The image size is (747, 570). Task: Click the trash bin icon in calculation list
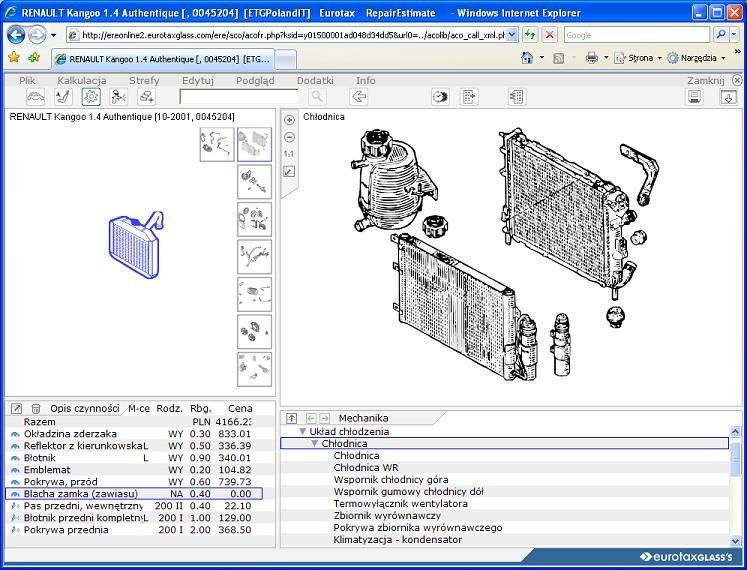tap(35, 408)
